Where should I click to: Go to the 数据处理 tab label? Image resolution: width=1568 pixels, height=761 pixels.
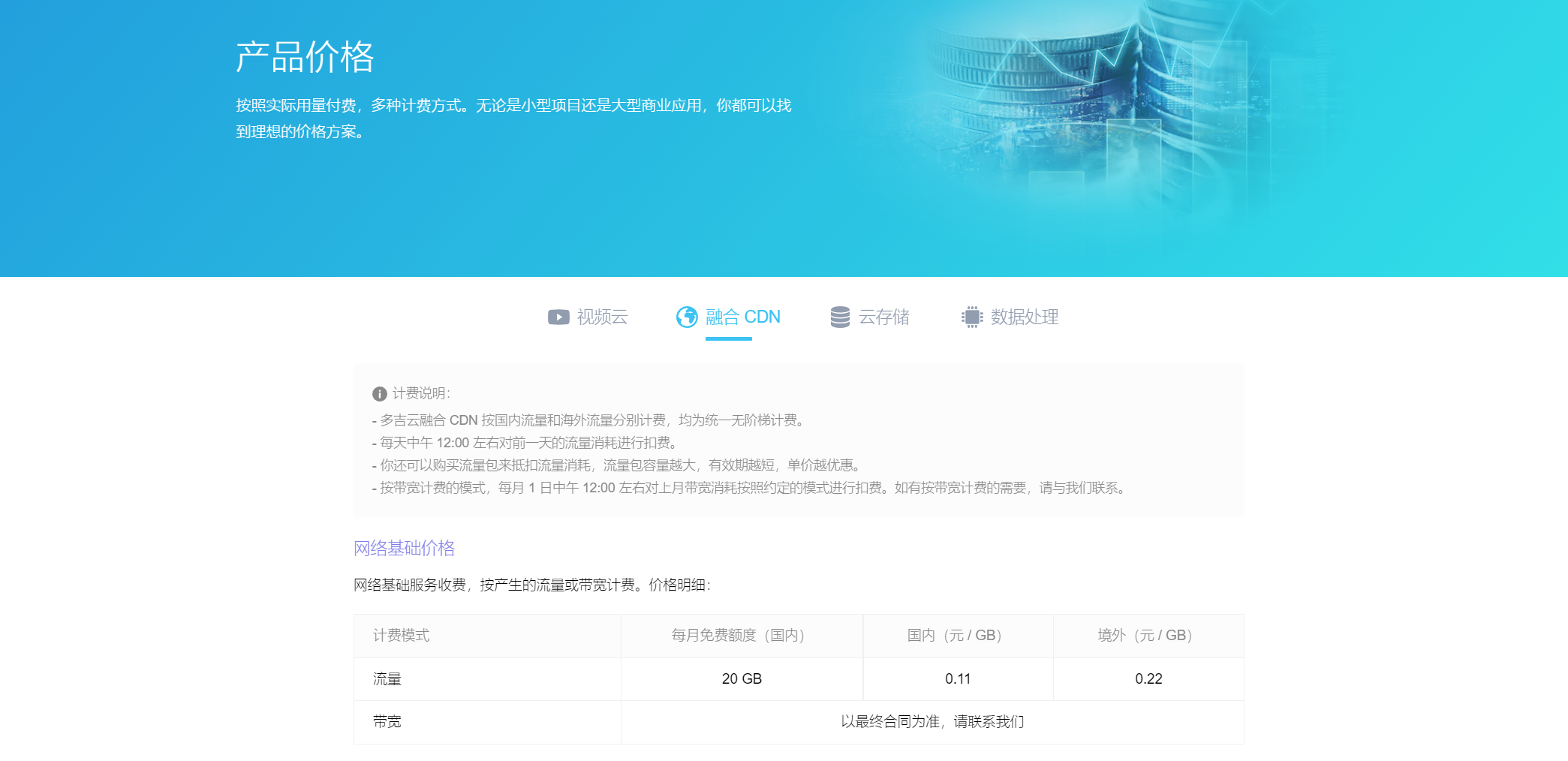[x=1025, y=317]
